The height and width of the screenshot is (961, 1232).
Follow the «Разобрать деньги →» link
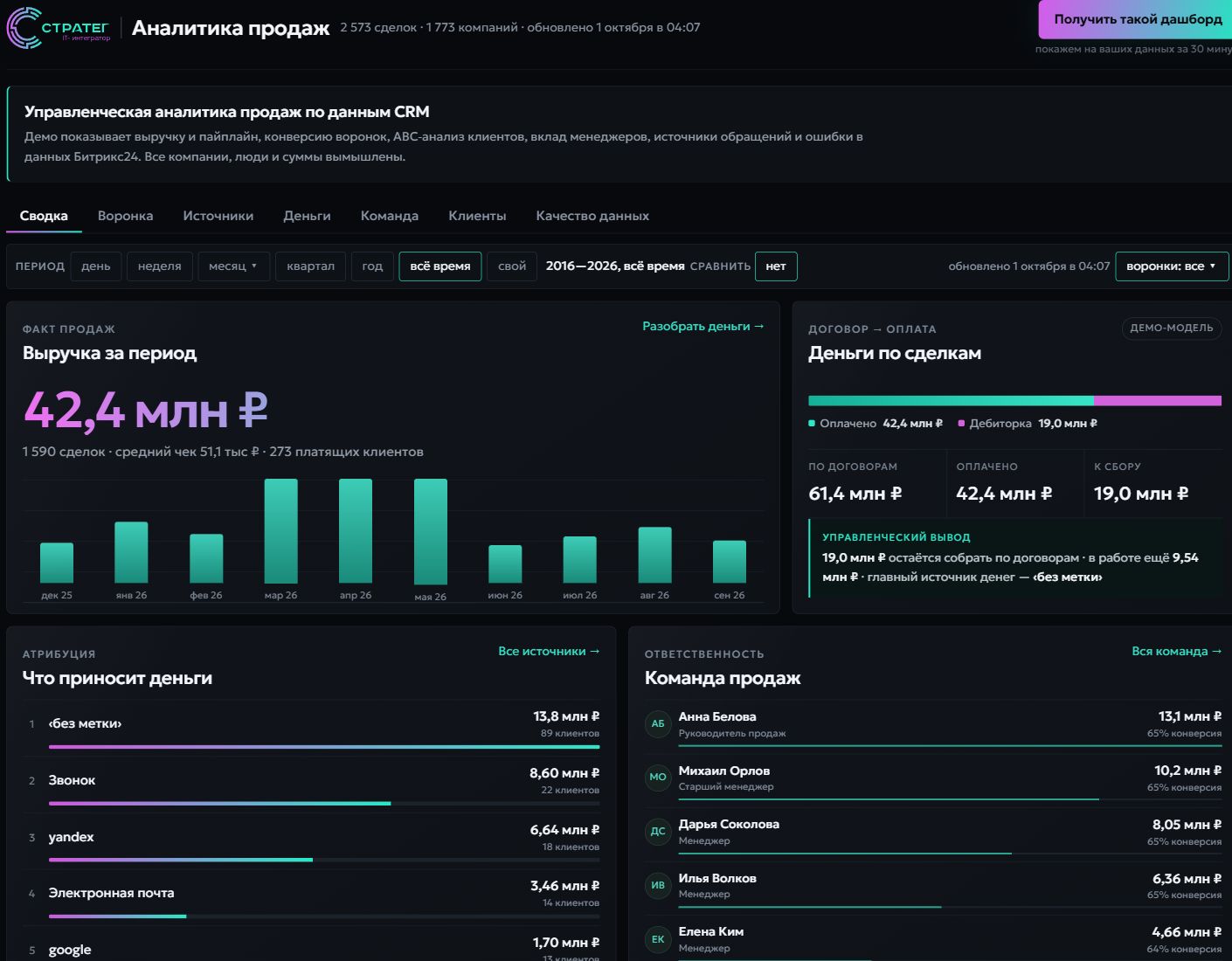click(703, 326)
